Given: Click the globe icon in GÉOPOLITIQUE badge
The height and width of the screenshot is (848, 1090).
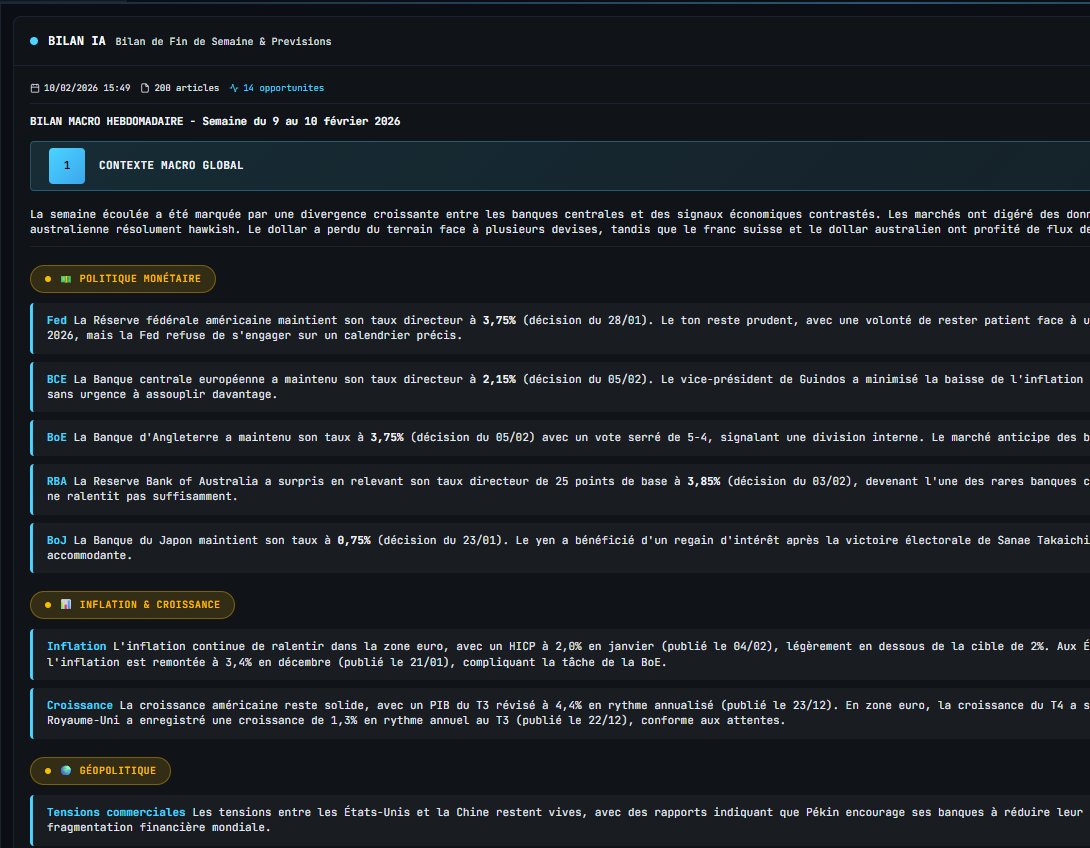Looking at the screenshot, I should pos(65,771).
